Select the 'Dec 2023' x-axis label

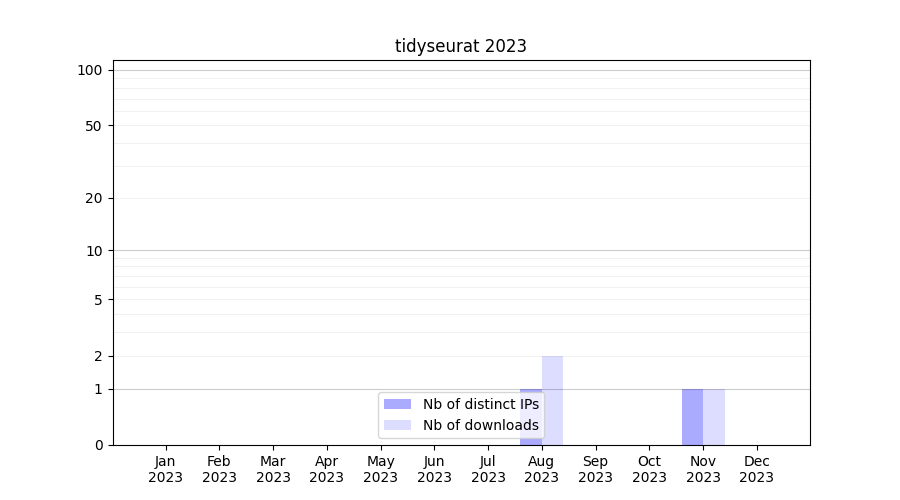point(756,469)
